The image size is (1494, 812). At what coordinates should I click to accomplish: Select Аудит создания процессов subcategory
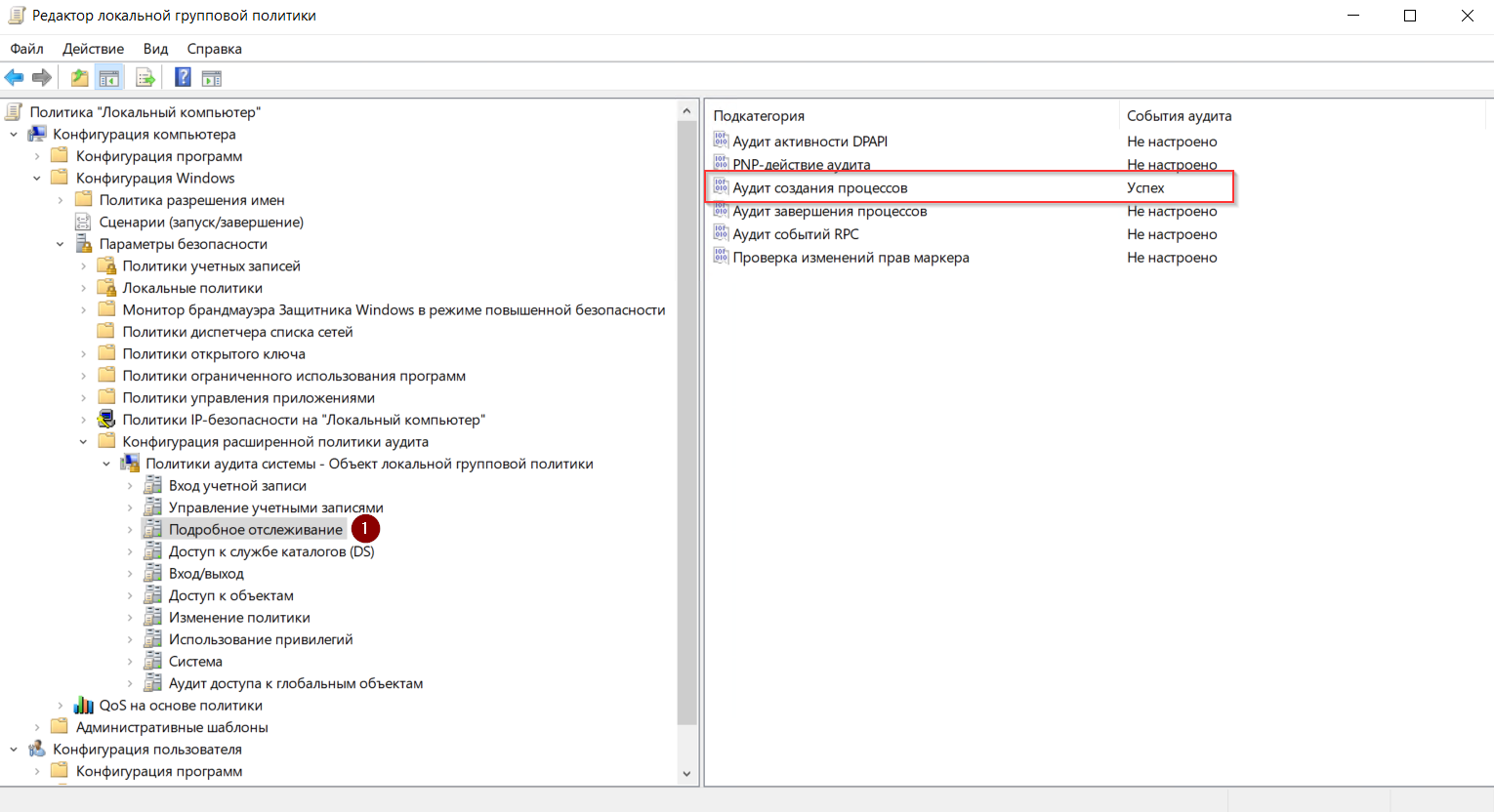click(x=819, y=187)
